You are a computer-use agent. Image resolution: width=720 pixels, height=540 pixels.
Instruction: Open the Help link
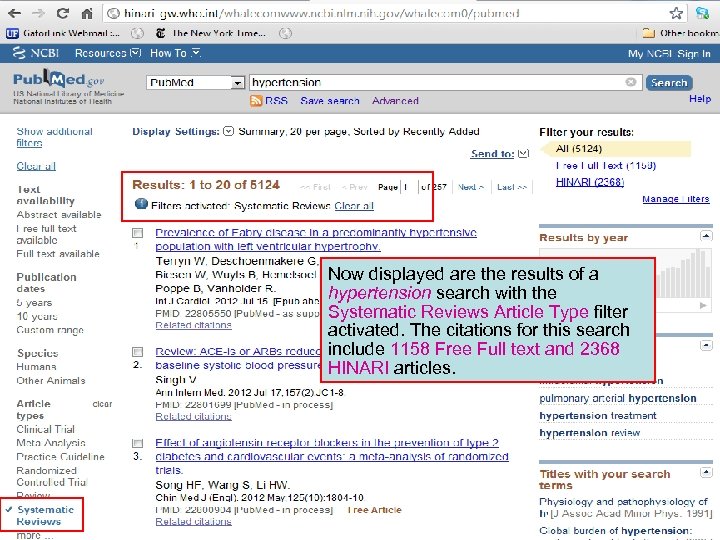pyautogui.click(x=700, y=99)
